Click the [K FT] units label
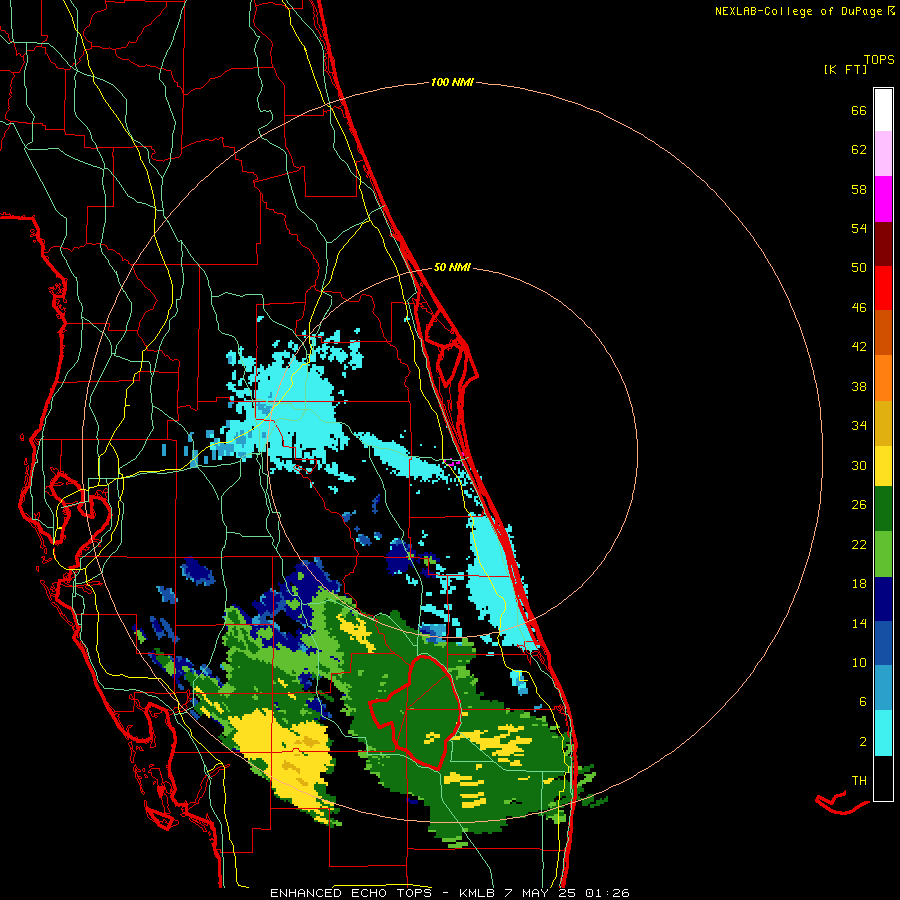The width and height of the screenshot is (900, 900). (845, 69)
